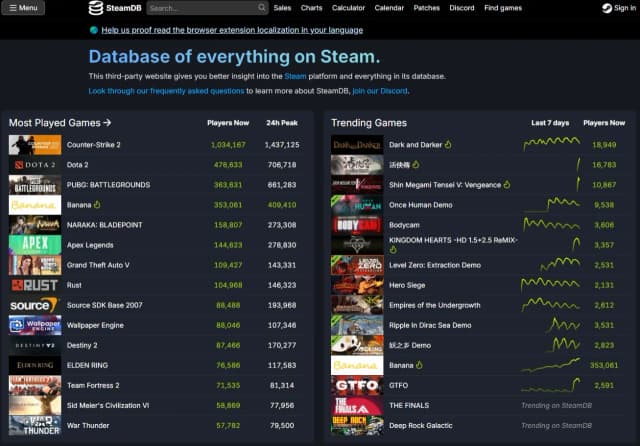The width and height of the screenshot is (640, 446).
Task: Open the hamburger Menu button
Action: 23,8
